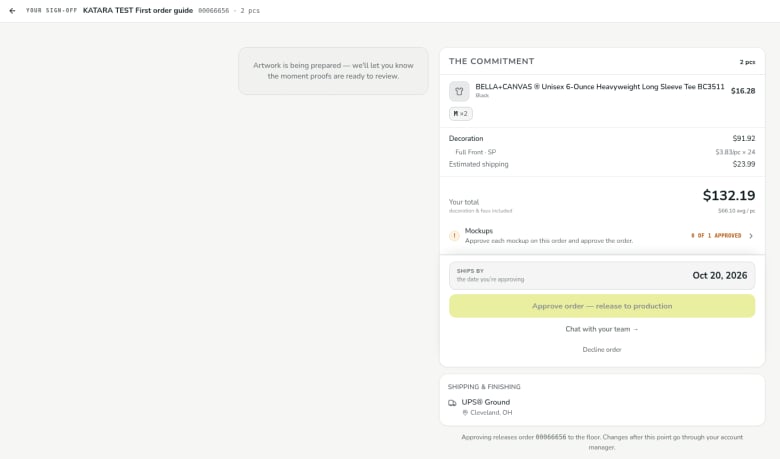Click the Ships by Oct 20, 2026 field
Viewport: 780px width, 459px height.
602,275
